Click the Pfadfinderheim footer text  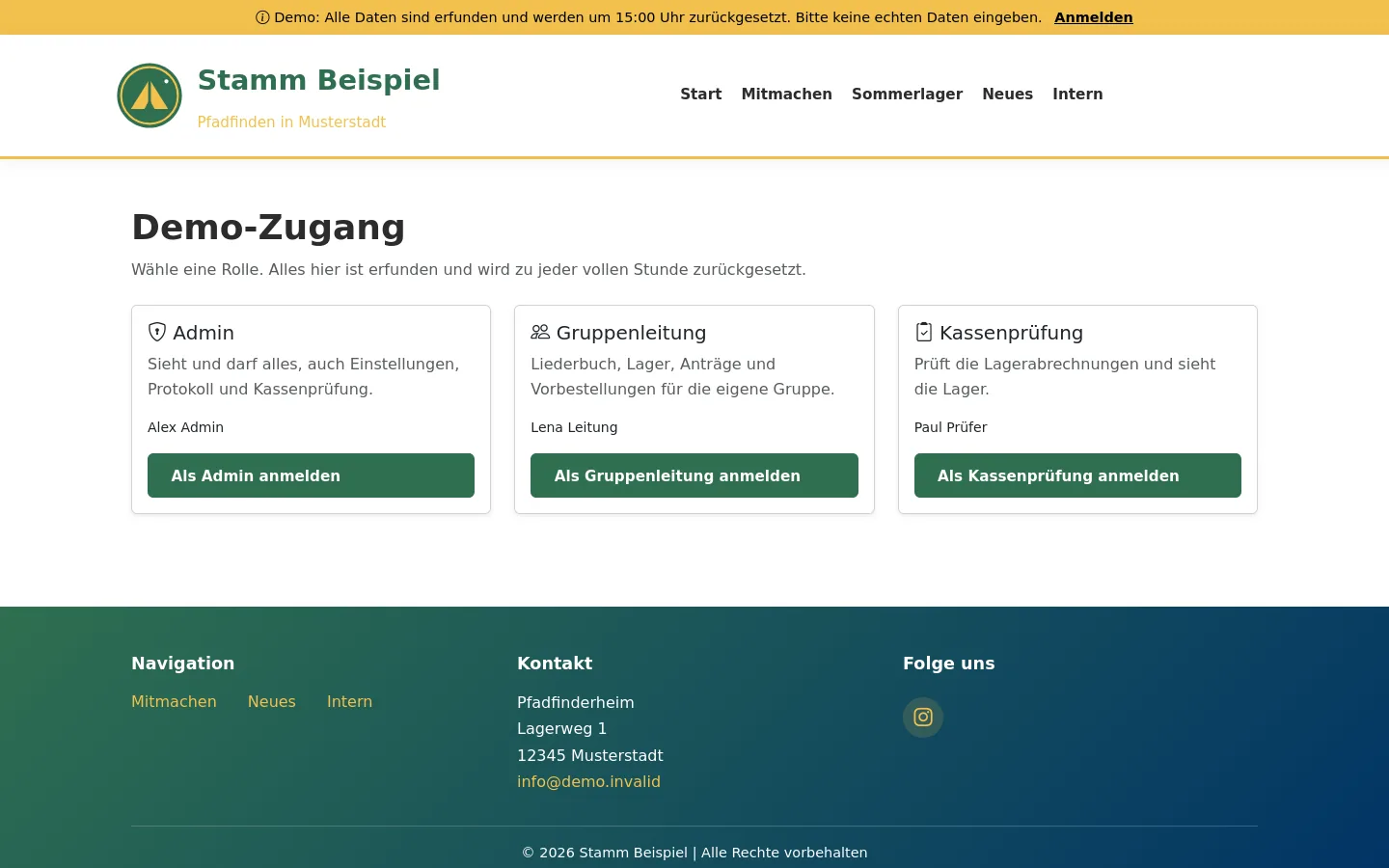(x=575, y=702)
